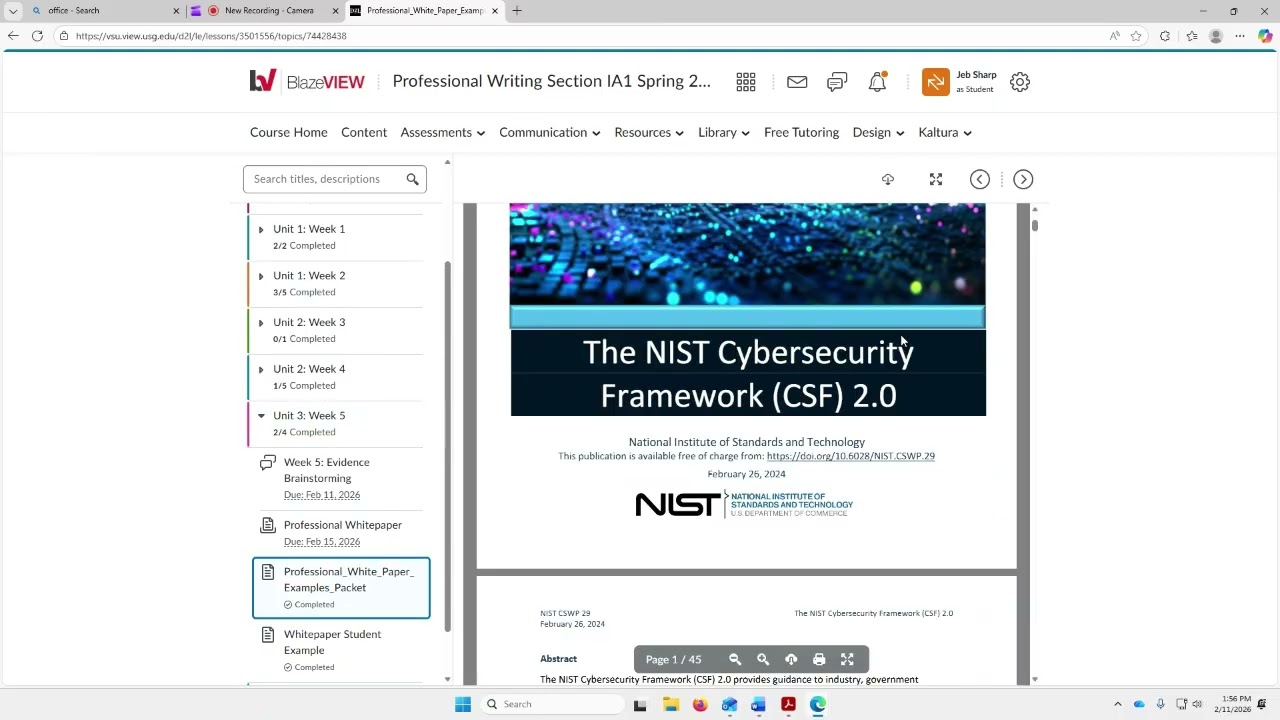Open the Assessments dropdown menu
The width and height of the screenshot is (1280, 720).
442,132
